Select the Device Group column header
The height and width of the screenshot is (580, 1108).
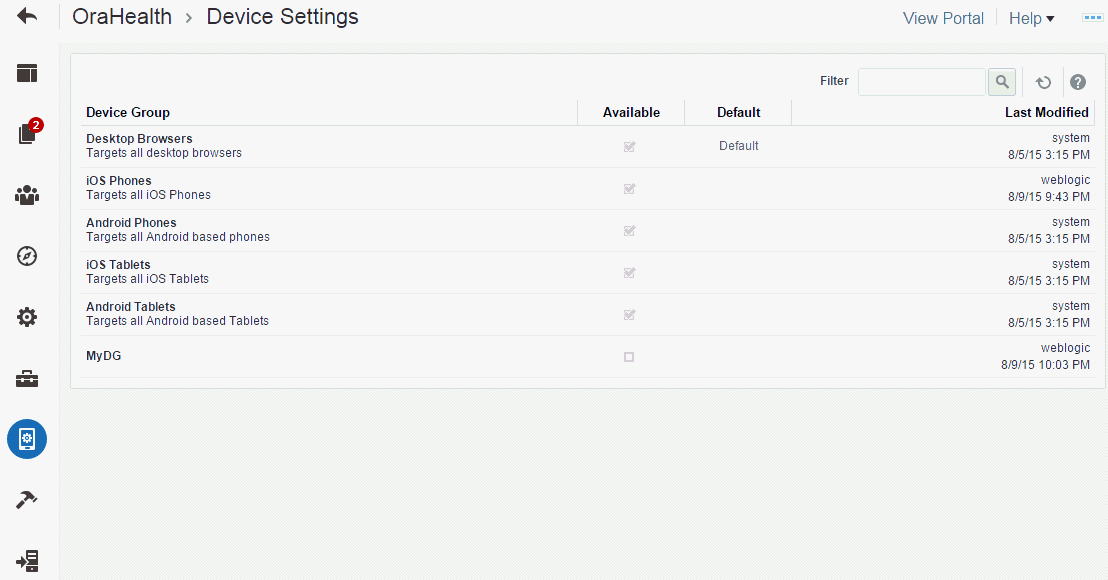(128, 112)
